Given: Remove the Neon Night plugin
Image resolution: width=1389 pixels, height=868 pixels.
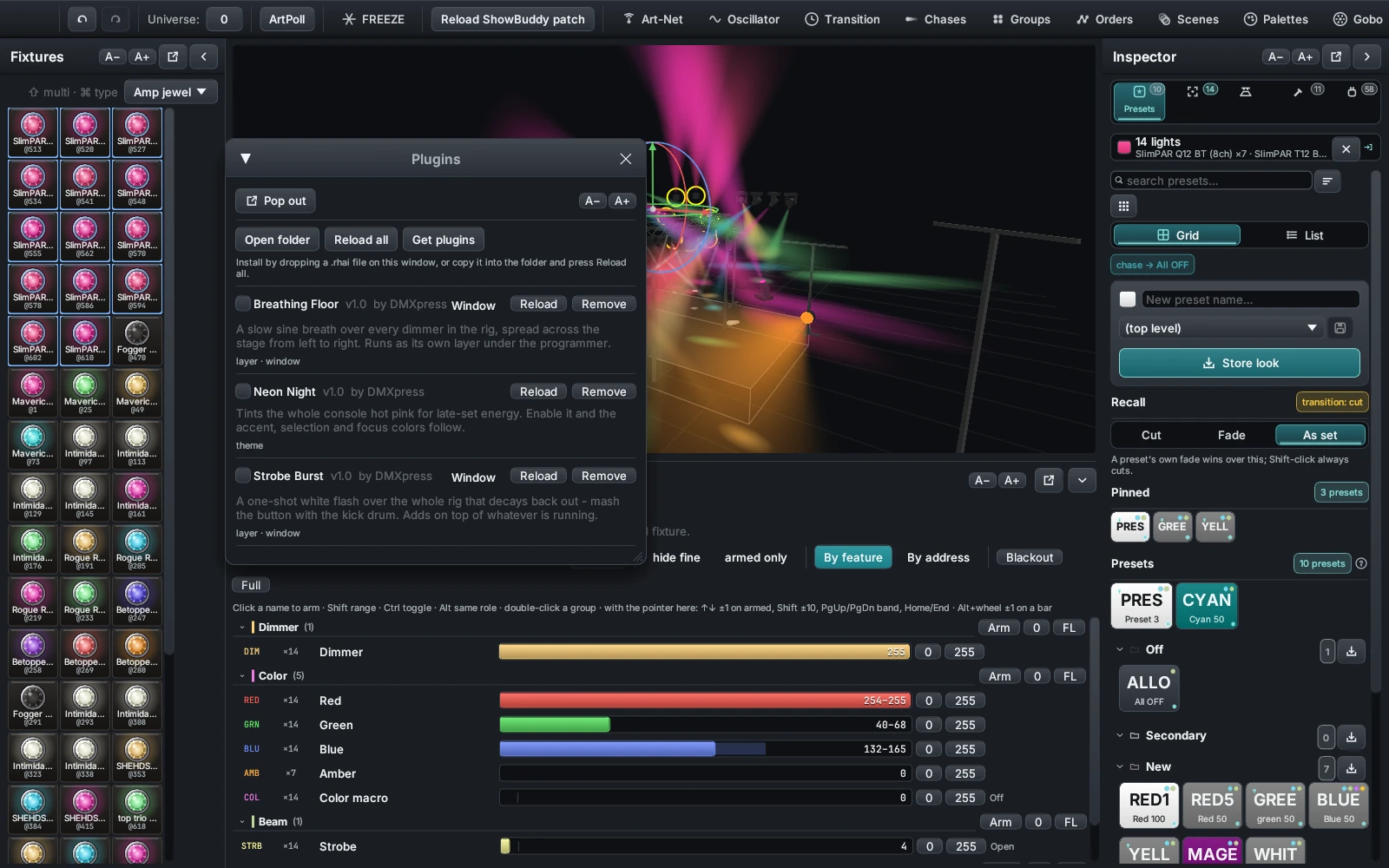Looking at the screenshot, I should (x=603, y=391).
